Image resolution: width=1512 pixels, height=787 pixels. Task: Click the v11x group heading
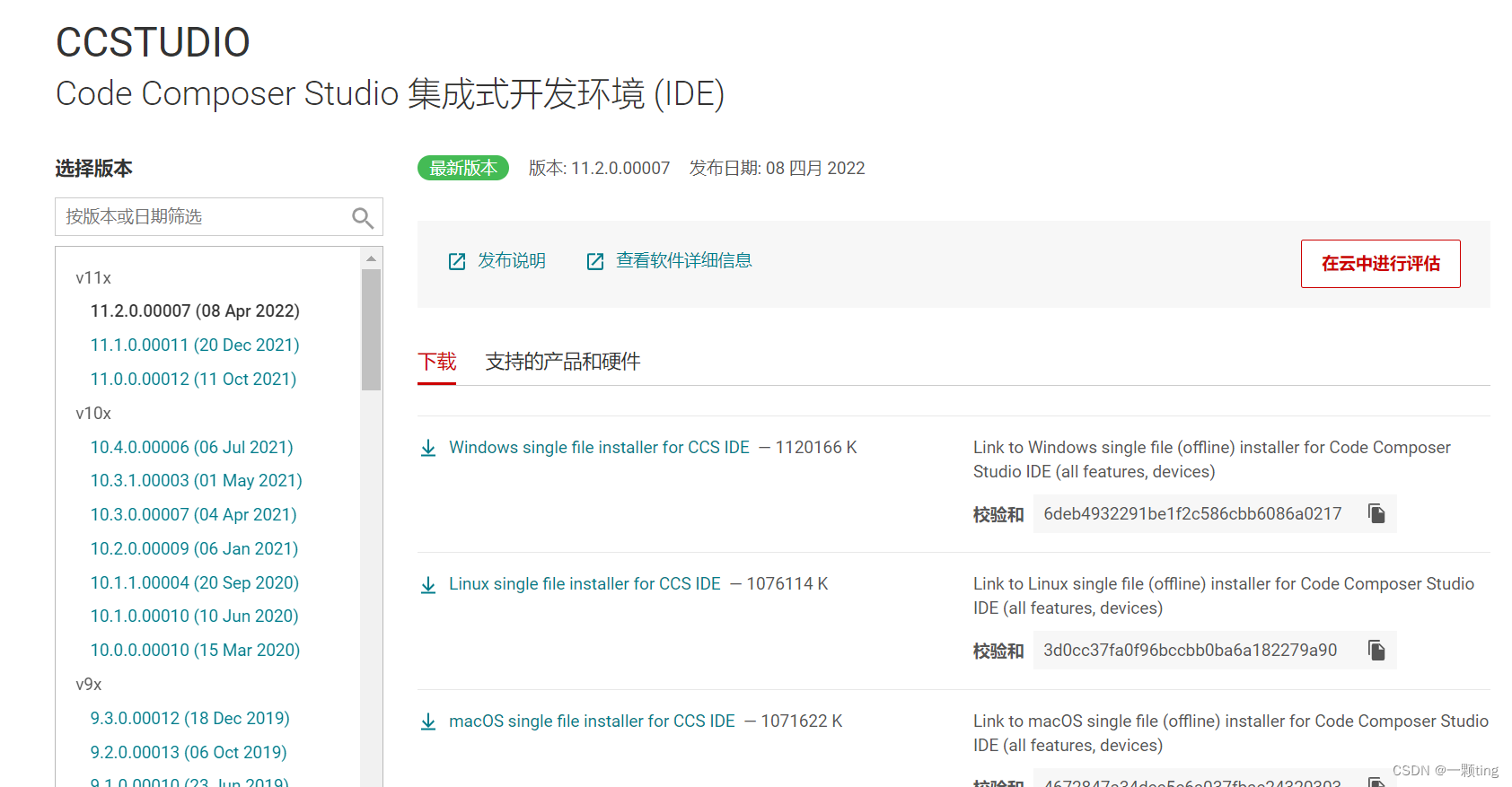click(x=93, y=277)
